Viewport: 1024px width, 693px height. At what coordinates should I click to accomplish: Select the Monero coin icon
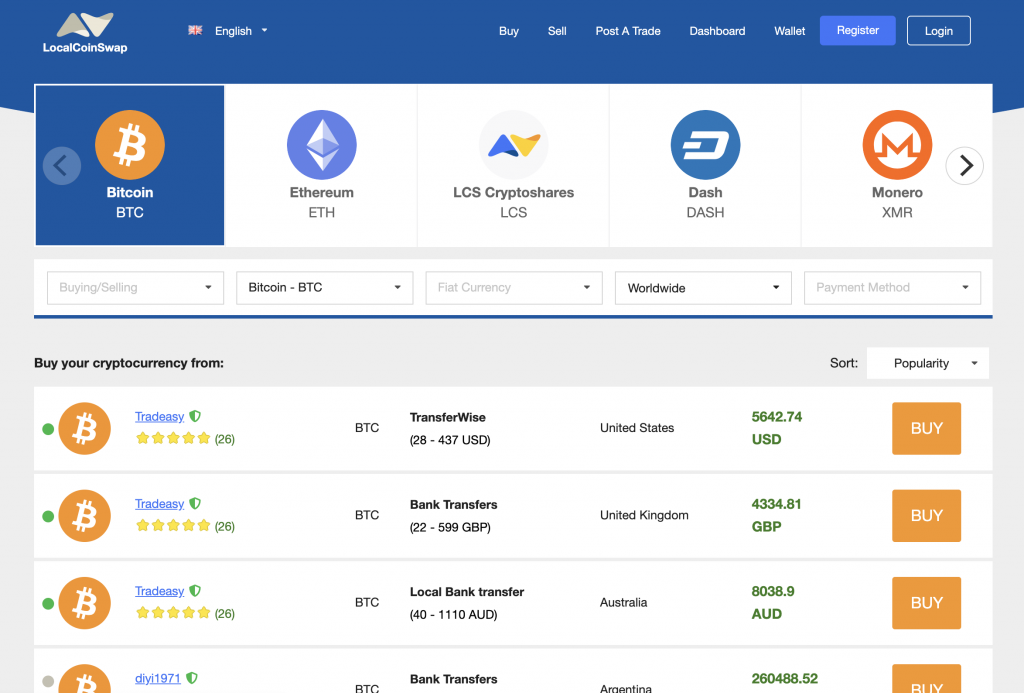coord(897,145)
